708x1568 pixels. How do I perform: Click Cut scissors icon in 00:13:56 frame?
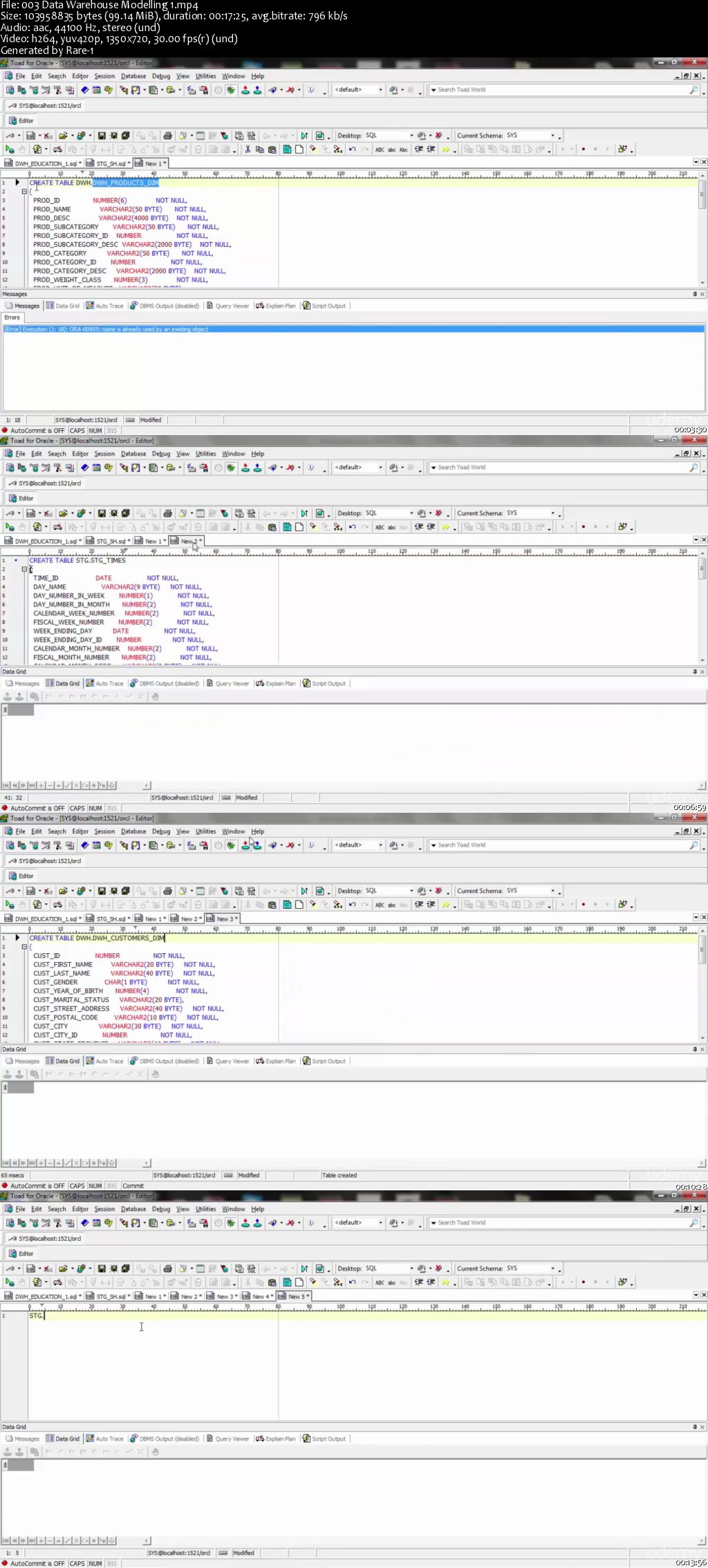point(248,1282)
